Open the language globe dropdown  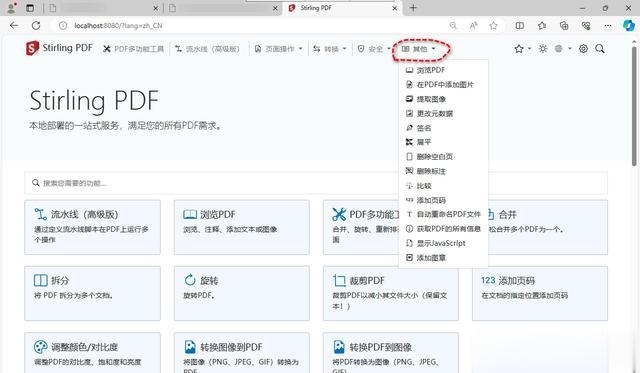coord(563,49)
